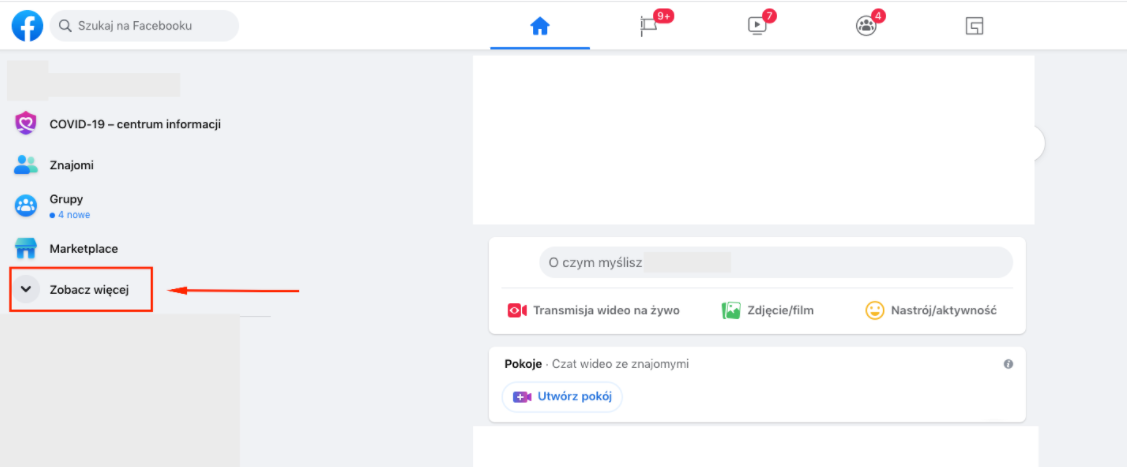Click the Znajomi friends icon
Viewport: 1127px width, 467px height.
(26, 165)
